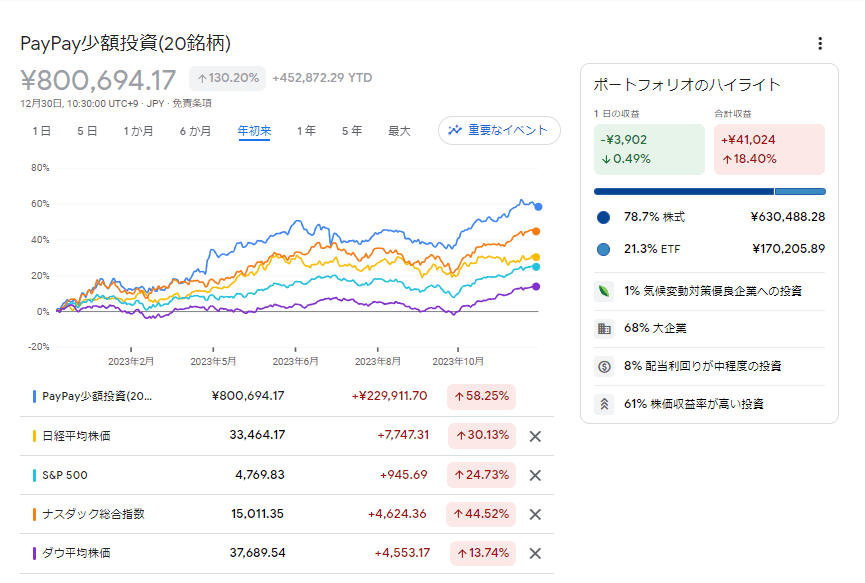
Task: Remove ダウ平均株価 comparison with X icon
Action: point(535,553)
